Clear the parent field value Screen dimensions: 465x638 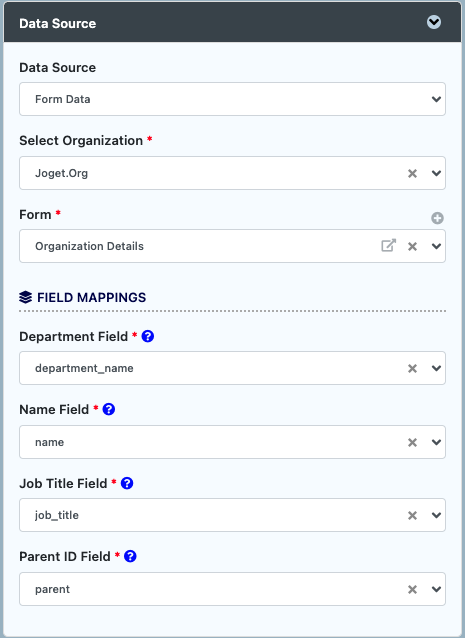click(x=412, y=589)
